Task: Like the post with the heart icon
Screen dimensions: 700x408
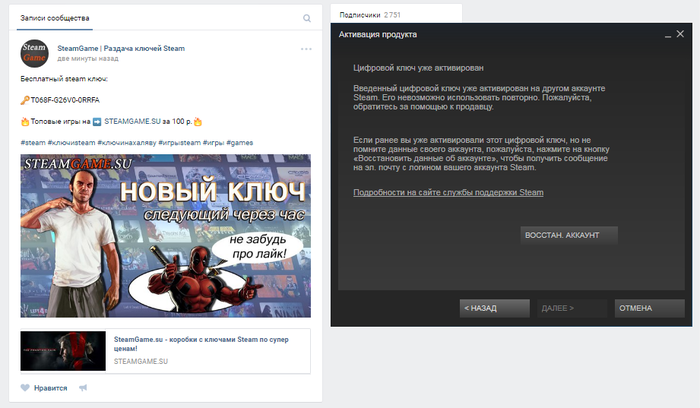Action: pos(27,387)
